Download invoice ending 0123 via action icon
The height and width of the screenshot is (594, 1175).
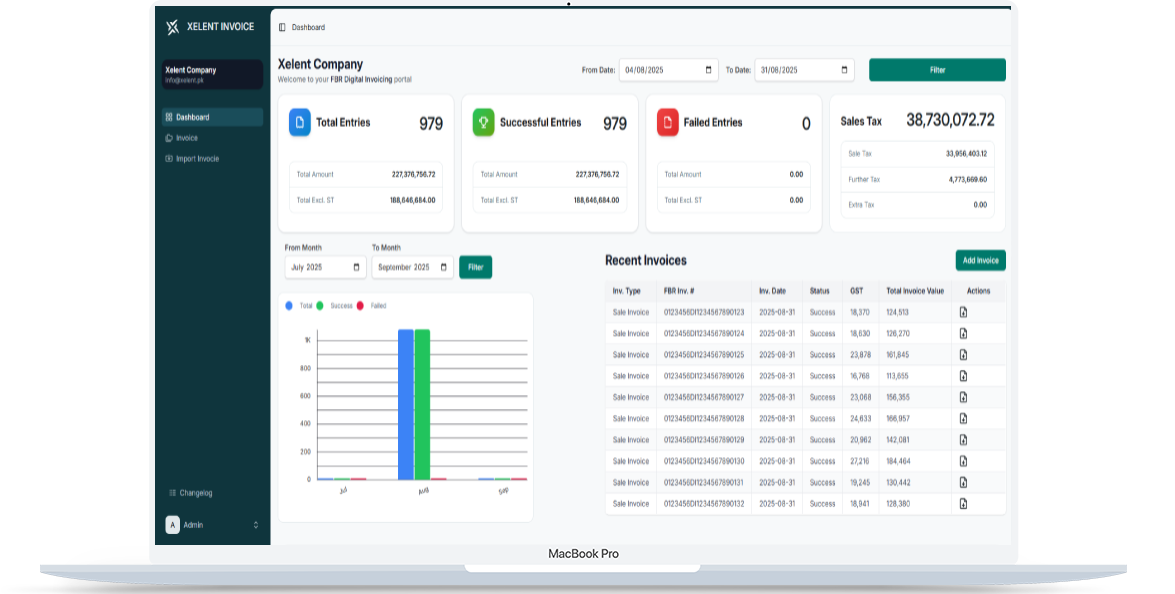[x=964, y=312]
